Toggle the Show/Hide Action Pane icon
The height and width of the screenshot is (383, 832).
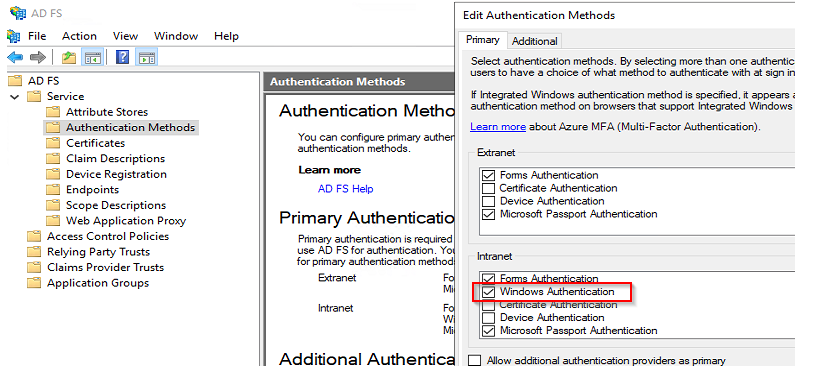tap(146, 57)
